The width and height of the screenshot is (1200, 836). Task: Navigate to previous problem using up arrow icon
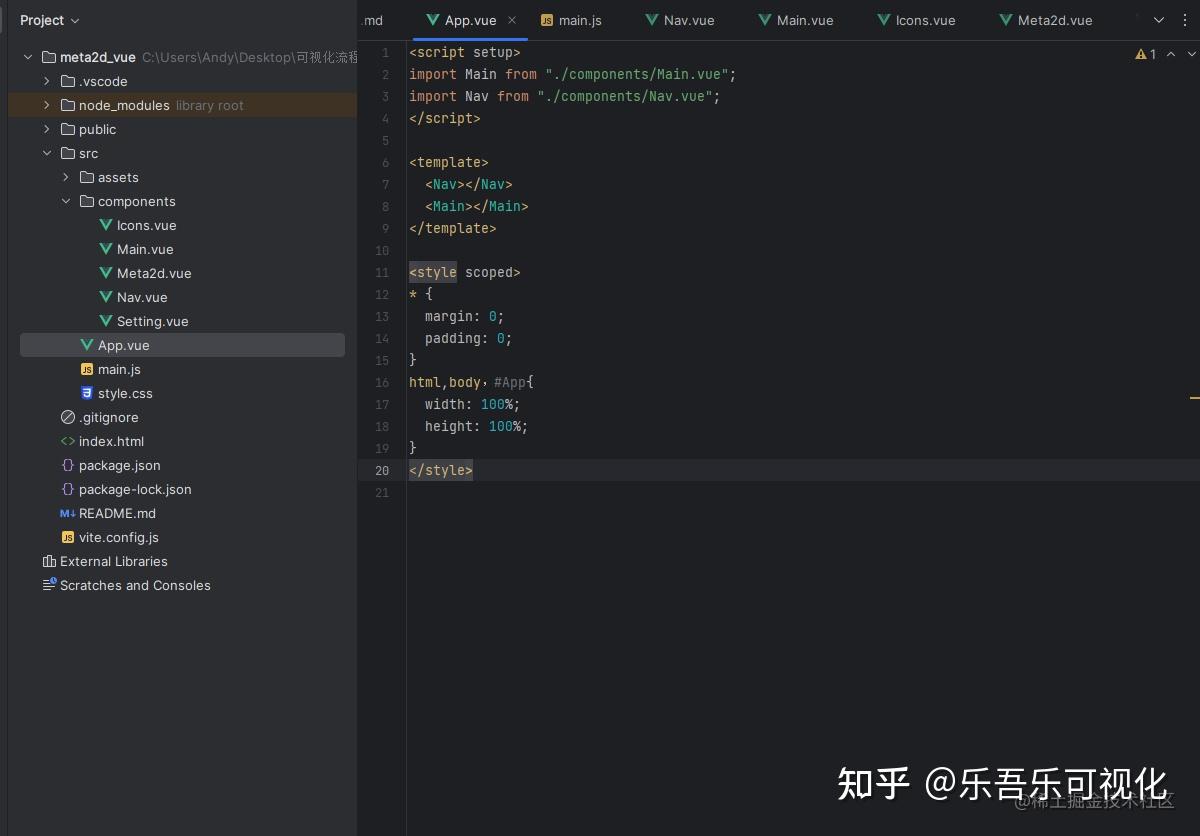(x=1169, y=54)
